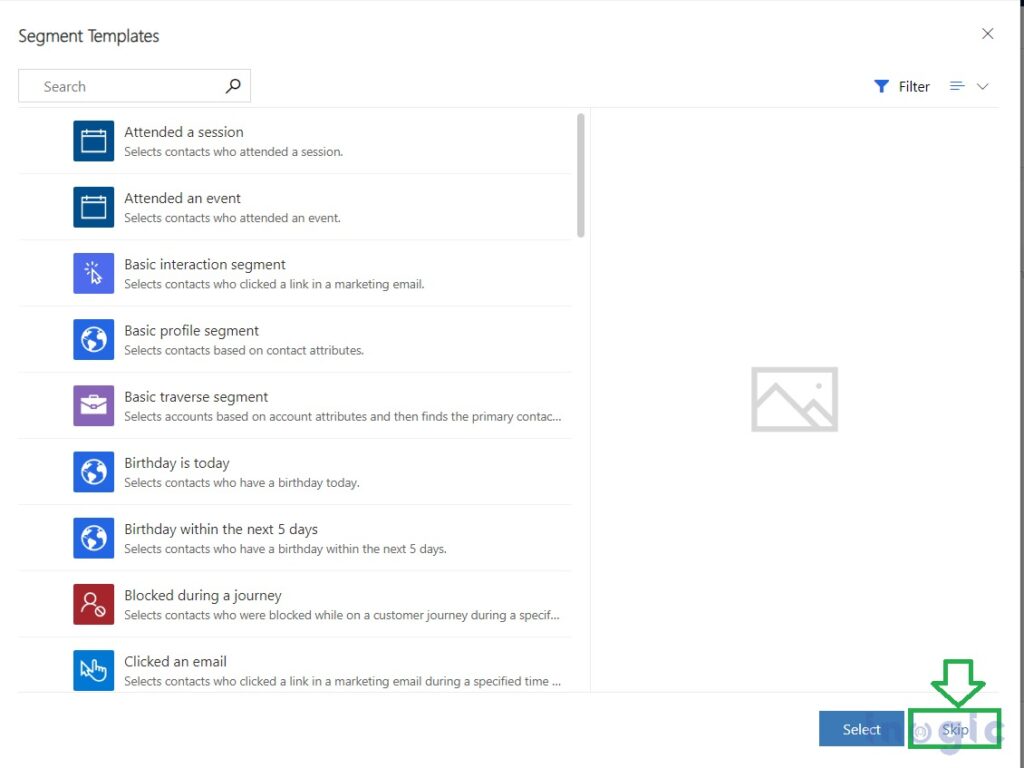Click the Basic profile segment globe icon
The image size is (1024, 768).
[93, 339]
